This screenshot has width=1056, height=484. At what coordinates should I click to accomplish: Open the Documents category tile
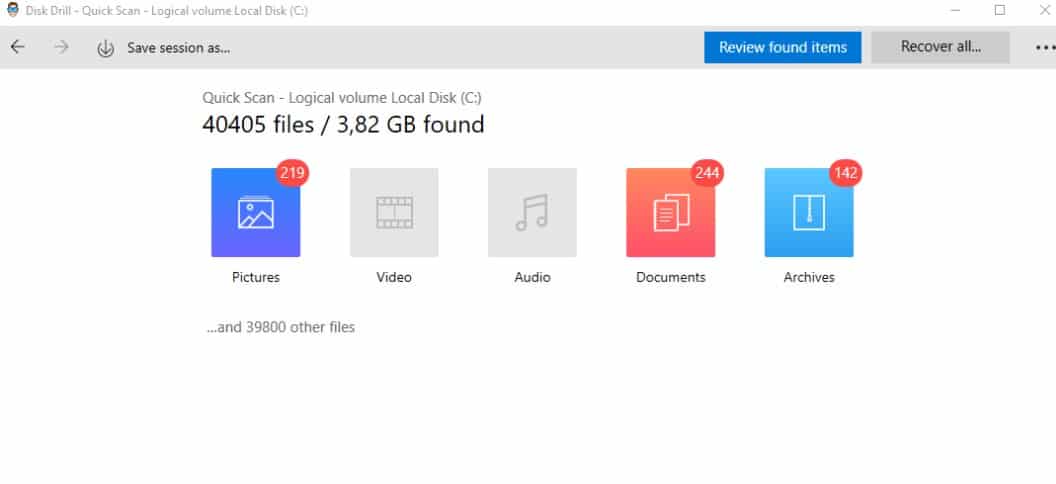pos(671,213)
